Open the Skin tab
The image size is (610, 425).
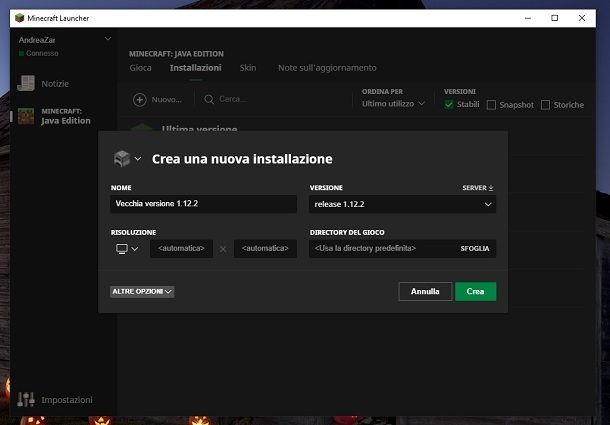click(248, 68)
